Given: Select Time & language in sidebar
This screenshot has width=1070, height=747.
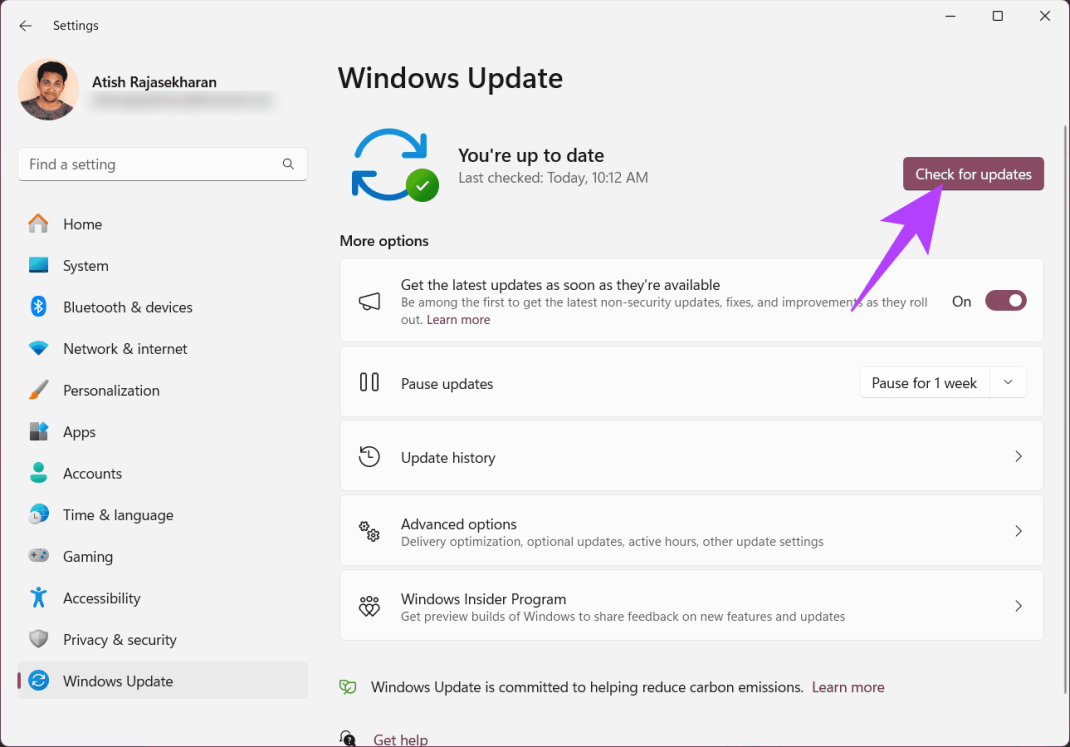Looking at the screenshot, I should click(118, 515).
